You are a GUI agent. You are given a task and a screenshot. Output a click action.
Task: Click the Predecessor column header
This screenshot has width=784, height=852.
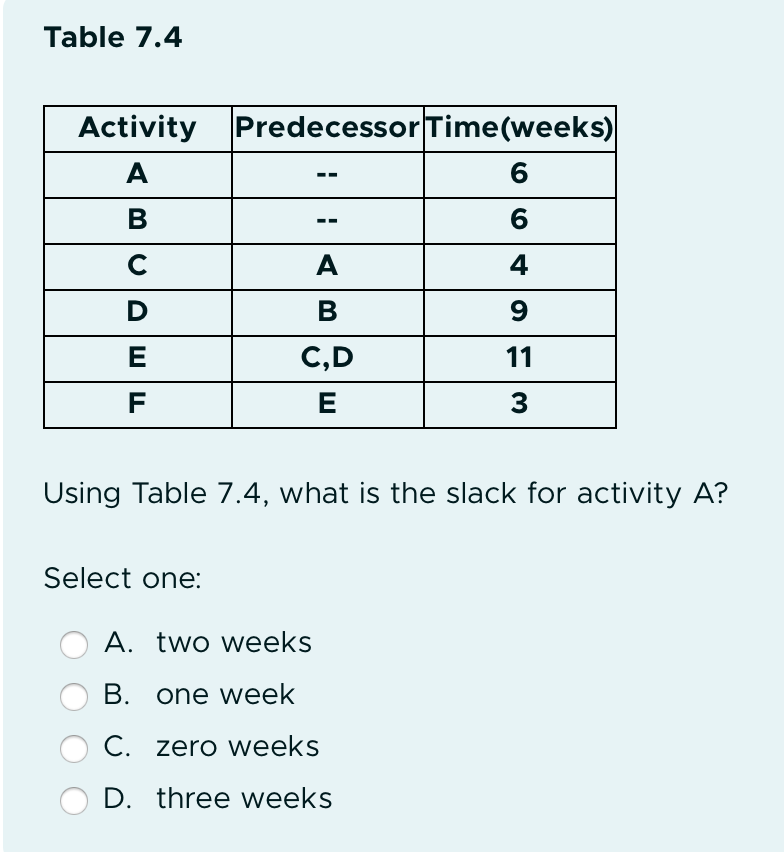point(326,128)
